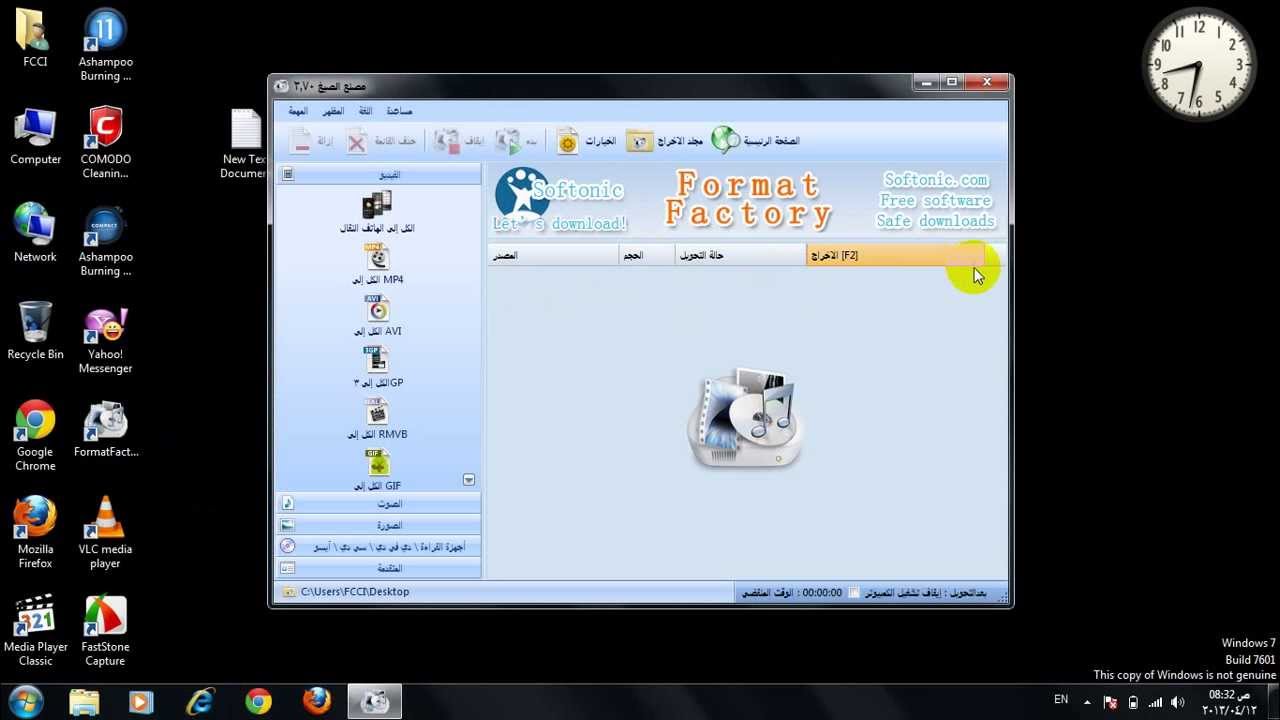Open Ashampoo Burning Compact shortcut

tap(105, 240)
